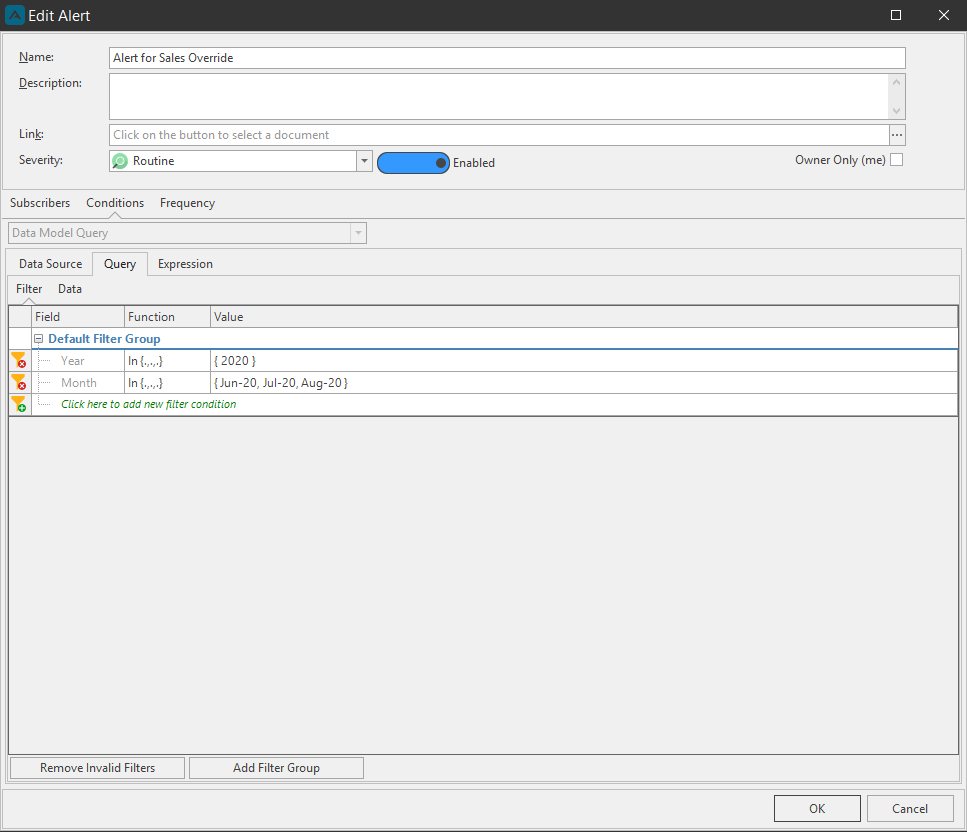Click into the Description text area
967x832 pixels.
pos(499,97)
